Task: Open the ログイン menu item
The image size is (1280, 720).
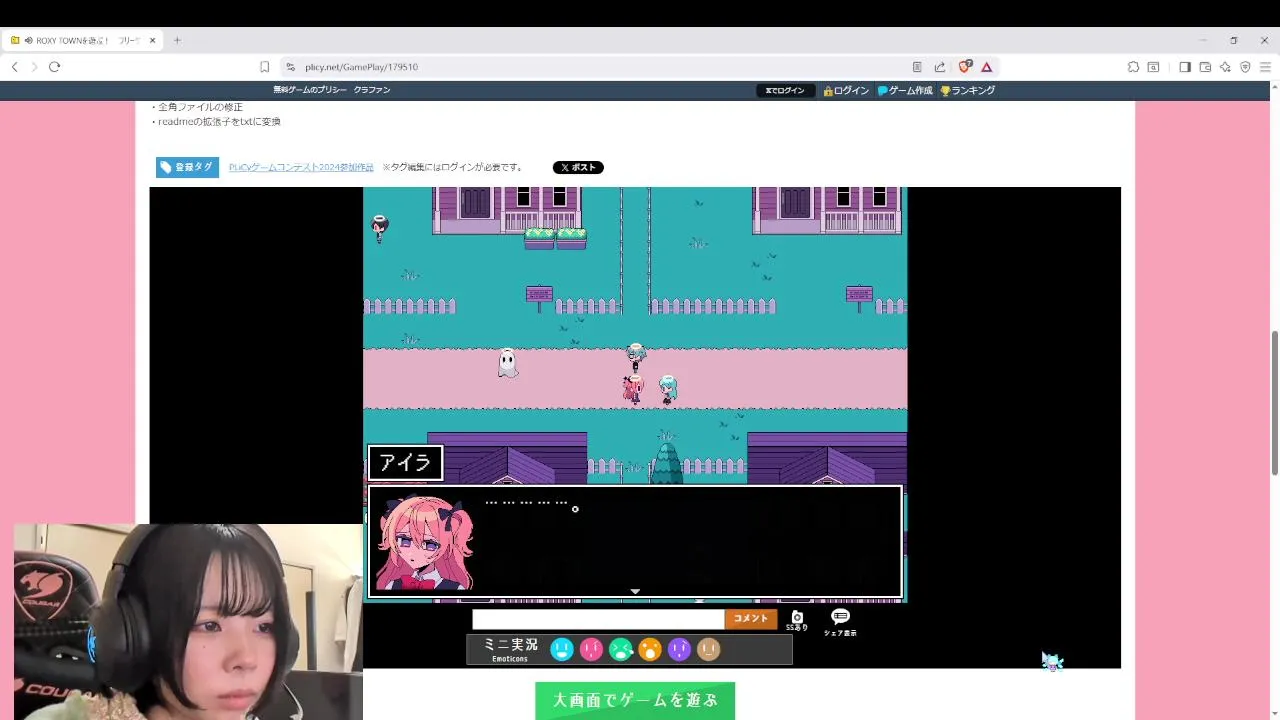Action: (846, 90)
